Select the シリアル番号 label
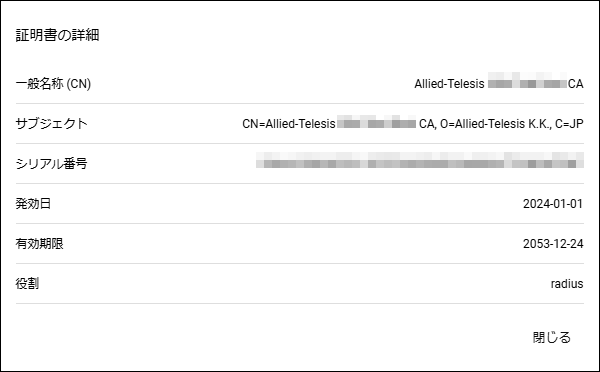Viewport: 600px width, 372px height. (52, 163)
